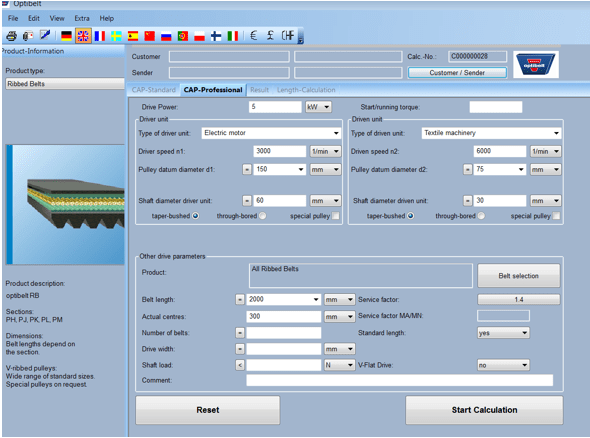590x438 pixels.
Task: Click equals button beside pulley diameter d1
Action: (x=247, y=169)
